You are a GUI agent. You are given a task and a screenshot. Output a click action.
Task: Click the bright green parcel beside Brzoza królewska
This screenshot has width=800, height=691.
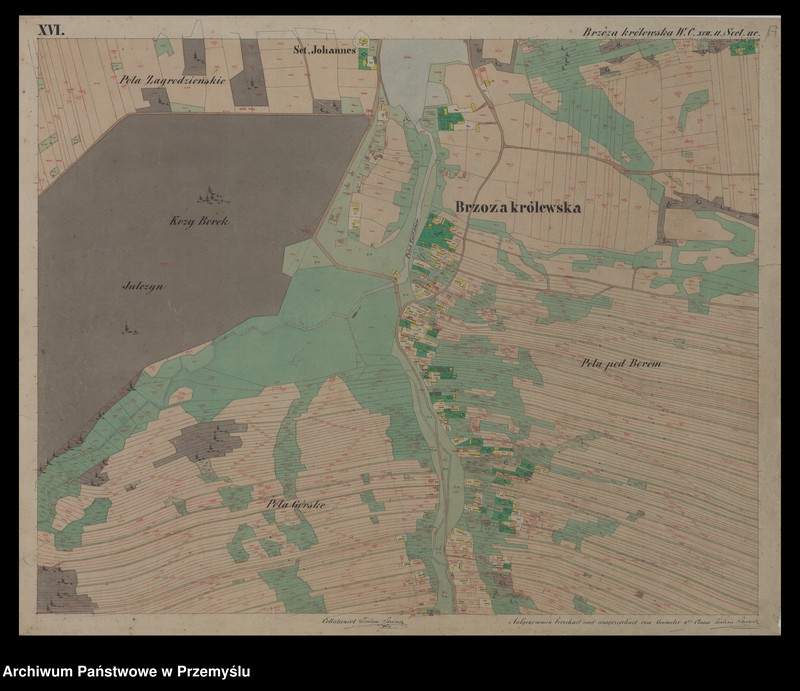(x=436, y=232)
